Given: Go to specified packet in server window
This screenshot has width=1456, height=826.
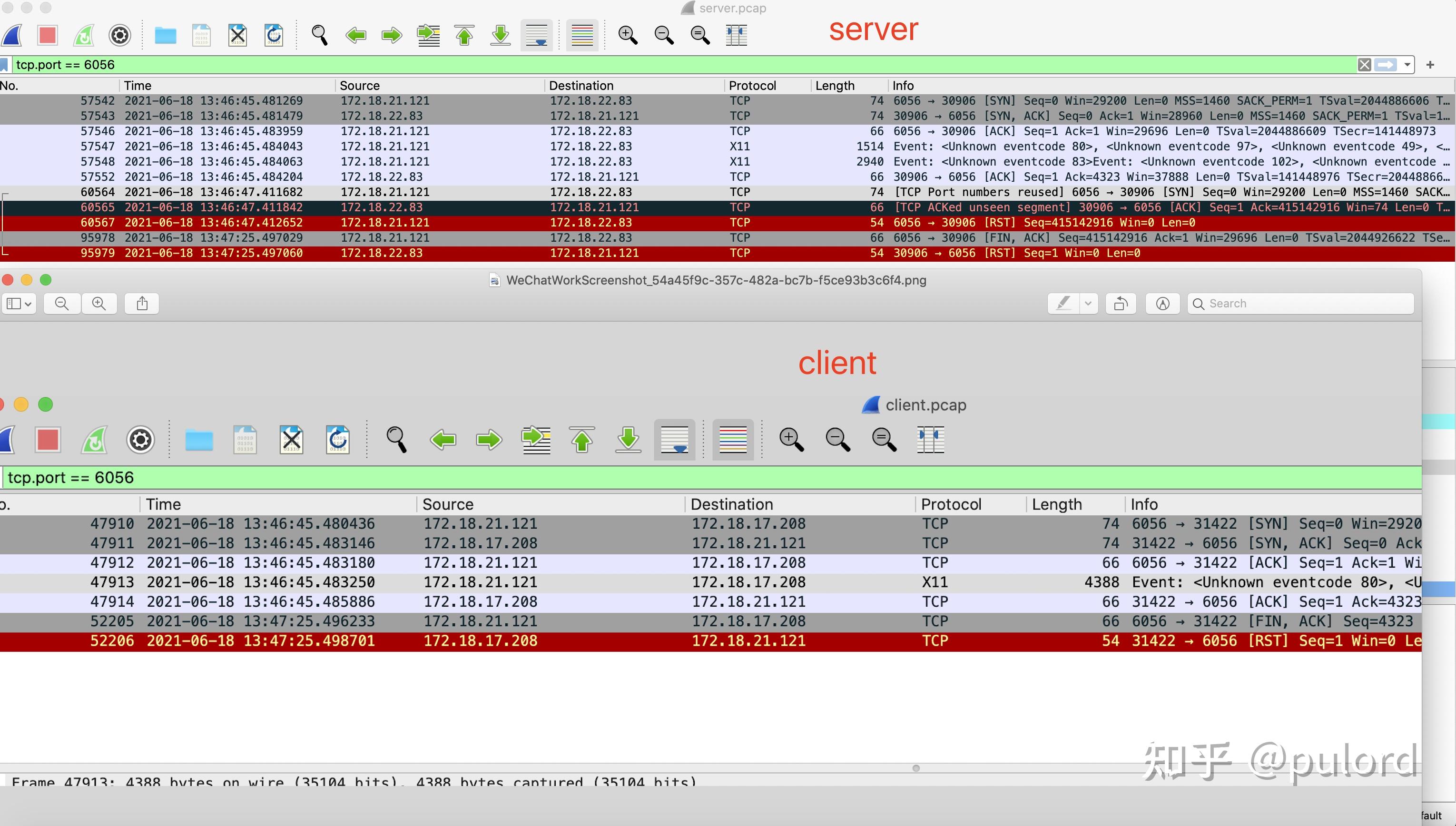Looking at the screenshot, I should tap(428, 35).
